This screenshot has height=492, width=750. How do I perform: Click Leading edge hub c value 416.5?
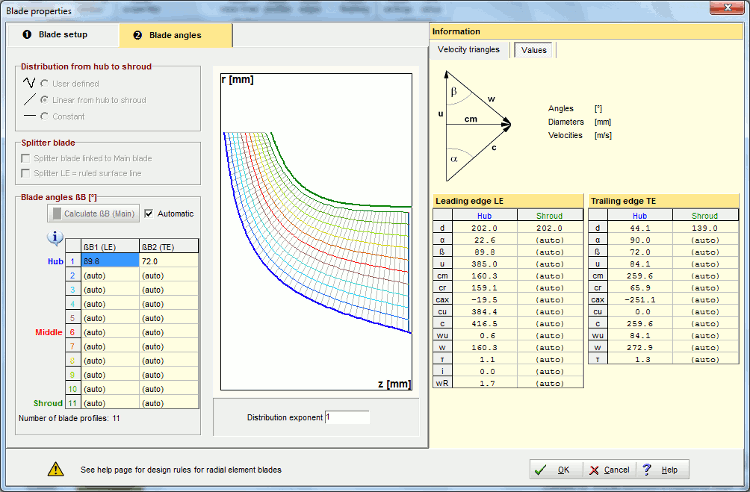pos(484,324)
